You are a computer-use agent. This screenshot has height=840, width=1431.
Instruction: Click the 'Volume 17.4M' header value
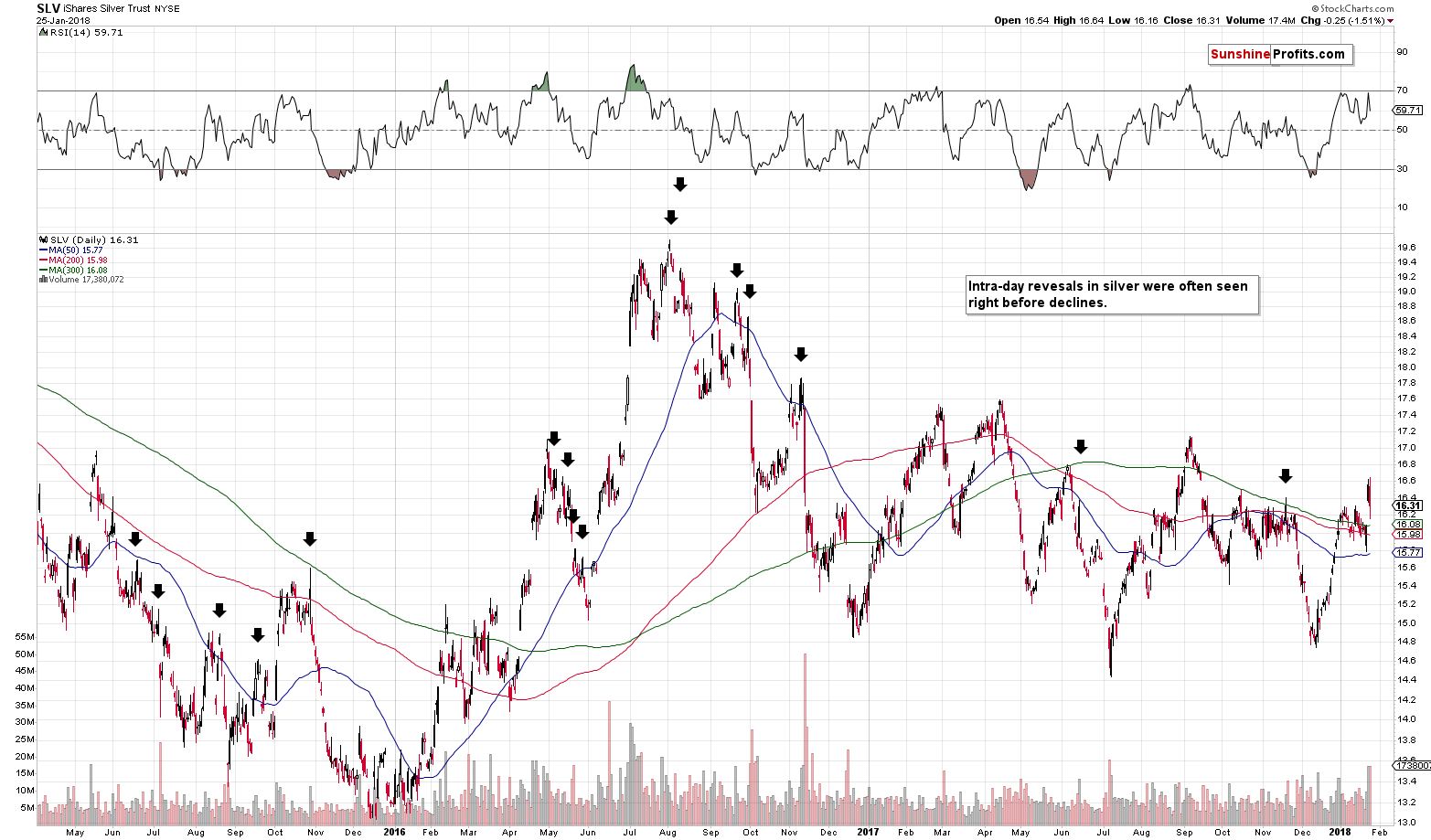coord(1260,21)
